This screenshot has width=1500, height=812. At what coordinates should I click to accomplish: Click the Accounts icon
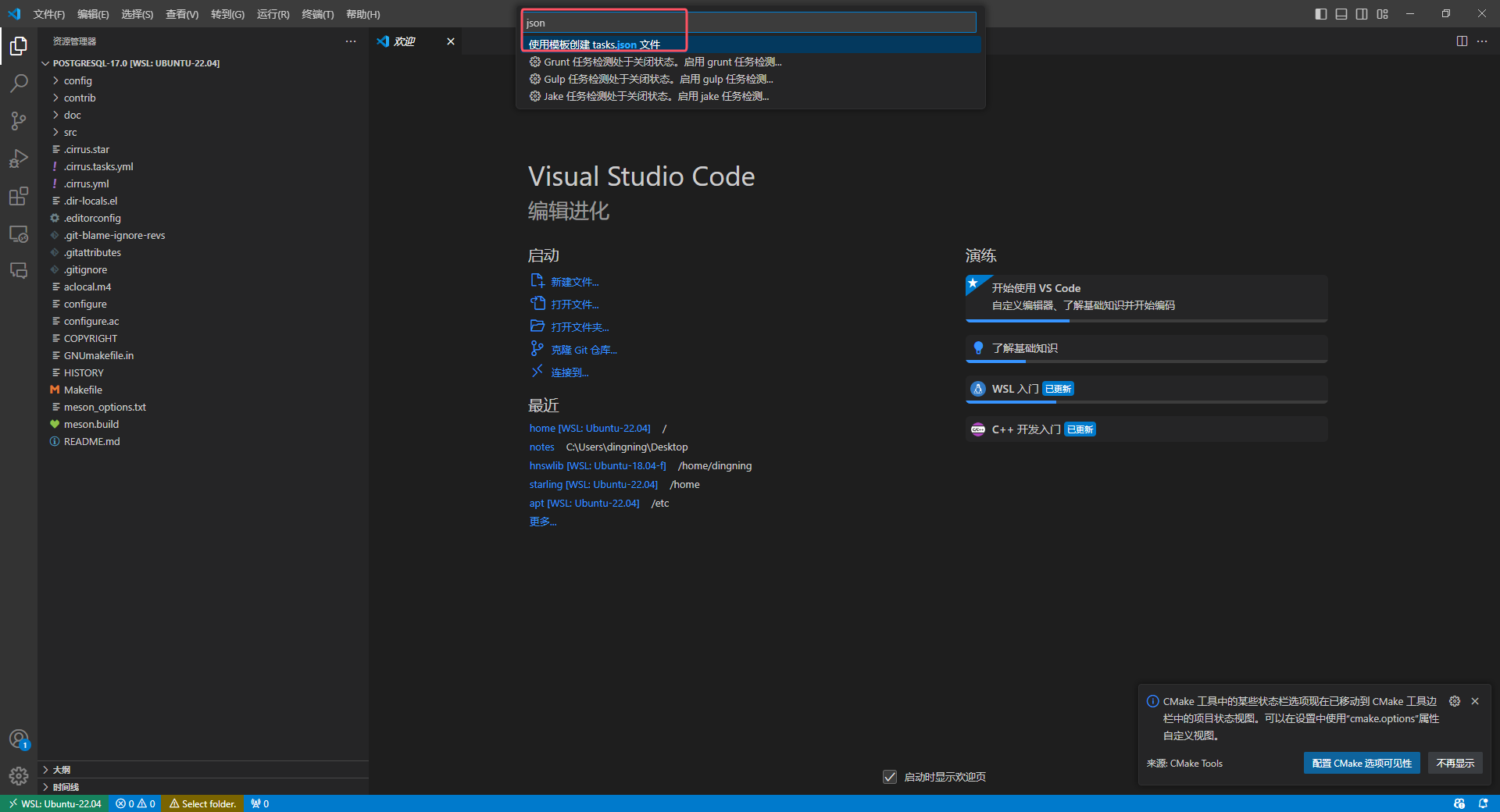click(19, 739)
